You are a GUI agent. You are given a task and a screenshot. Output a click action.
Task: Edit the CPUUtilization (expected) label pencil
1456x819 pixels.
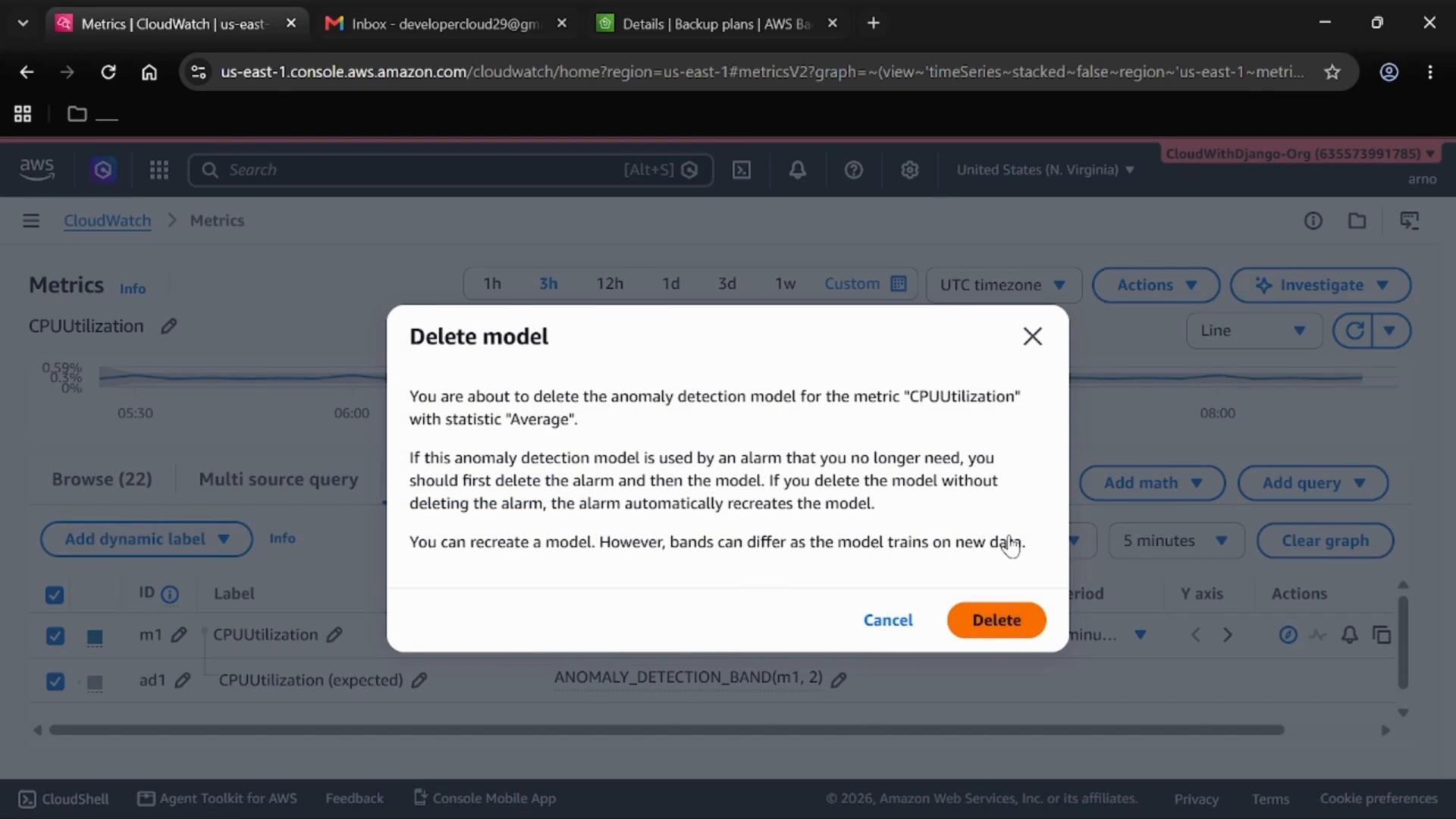click(419, 680)
